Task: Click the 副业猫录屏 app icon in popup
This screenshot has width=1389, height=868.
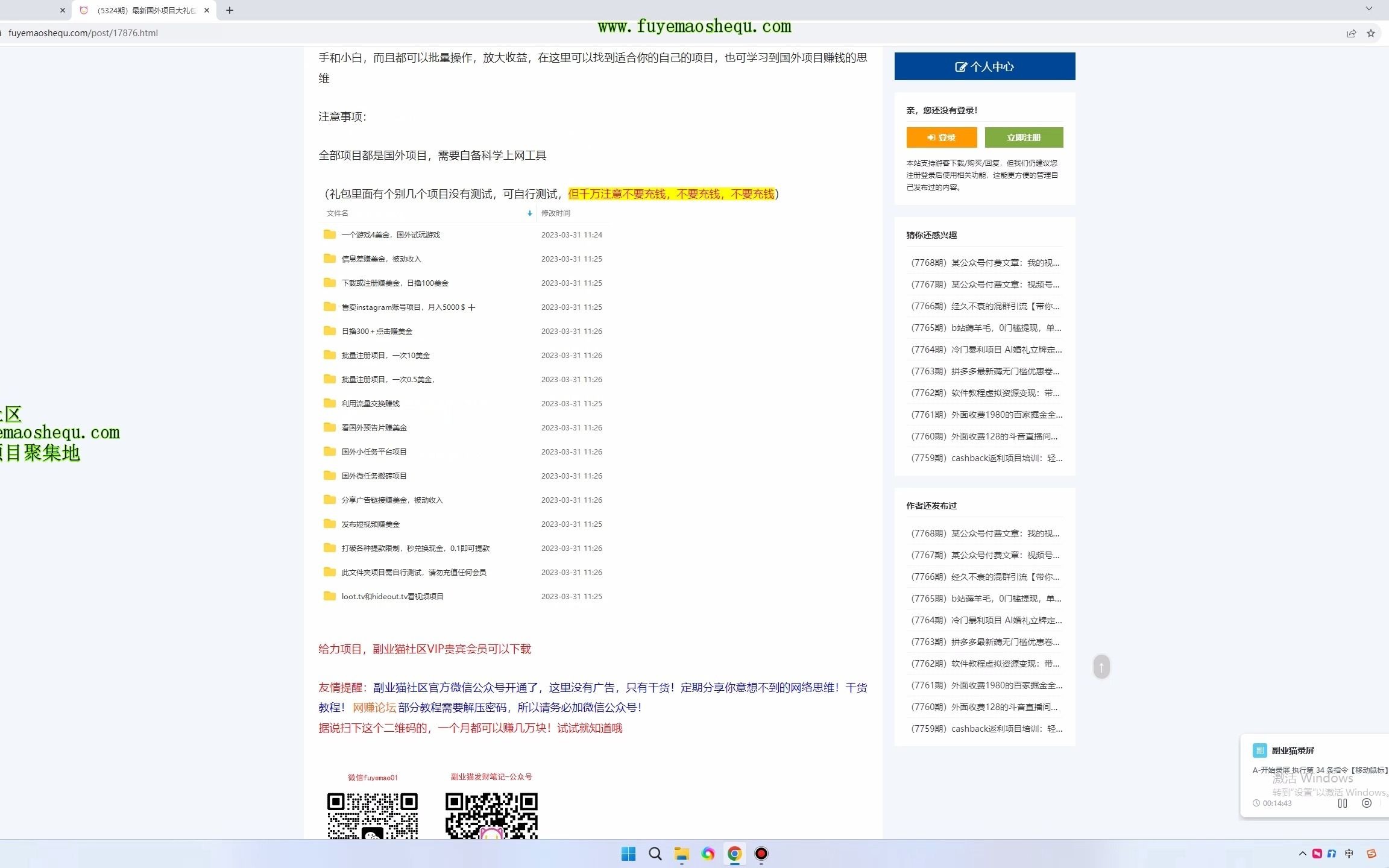Action: 1259,750
